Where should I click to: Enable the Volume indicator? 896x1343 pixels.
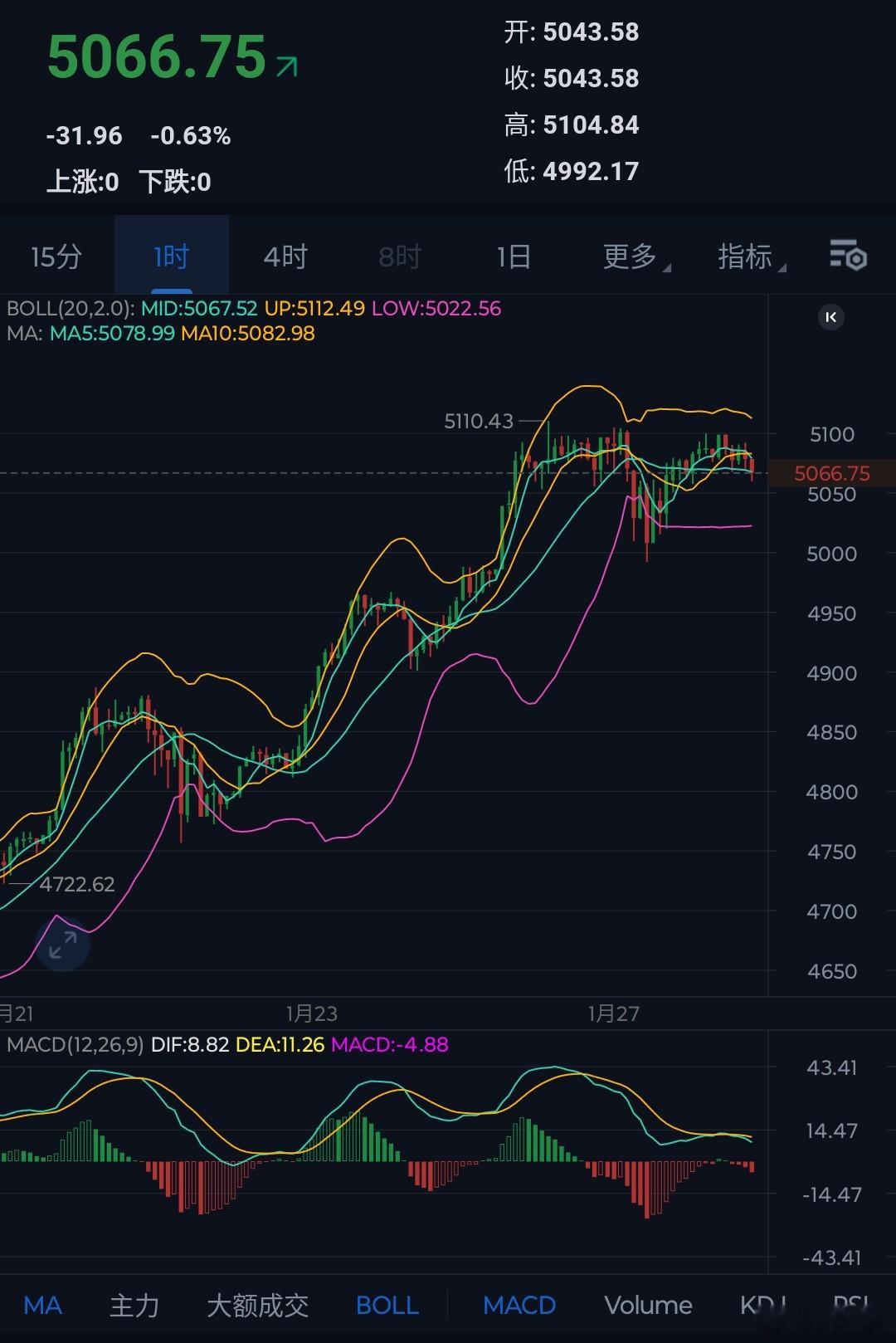point(648,1305)
